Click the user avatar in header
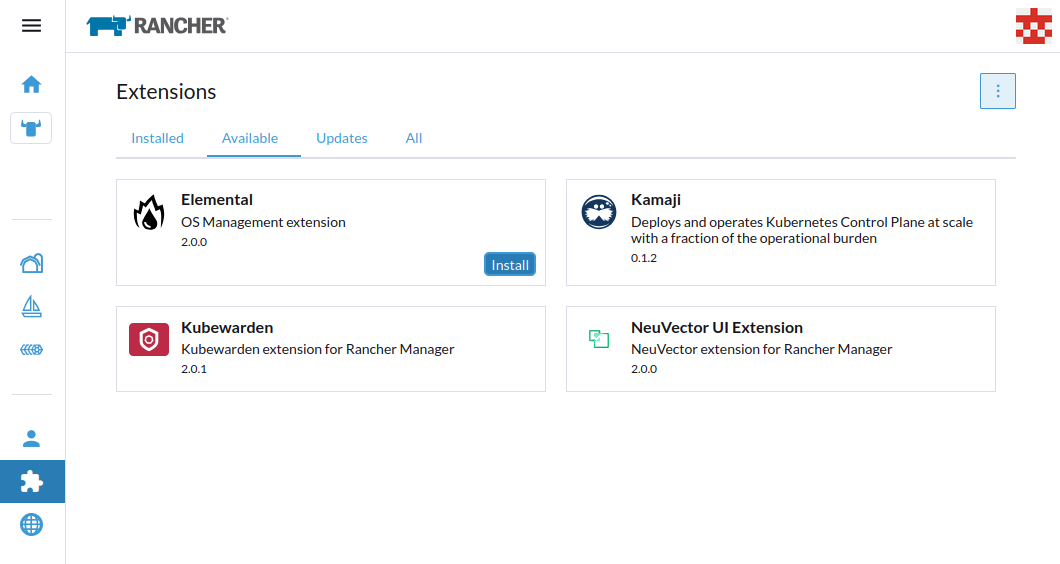 pyautogui.click(x=1032, y=26)
